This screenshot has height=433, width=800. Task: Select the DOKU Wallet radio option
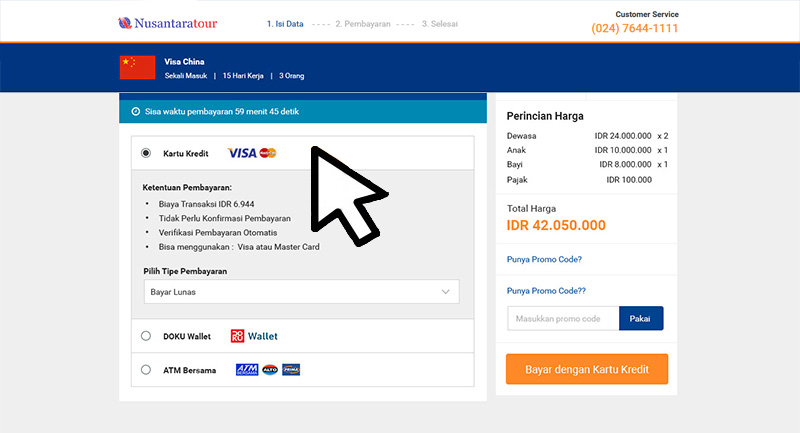click(x=146, y=336)
